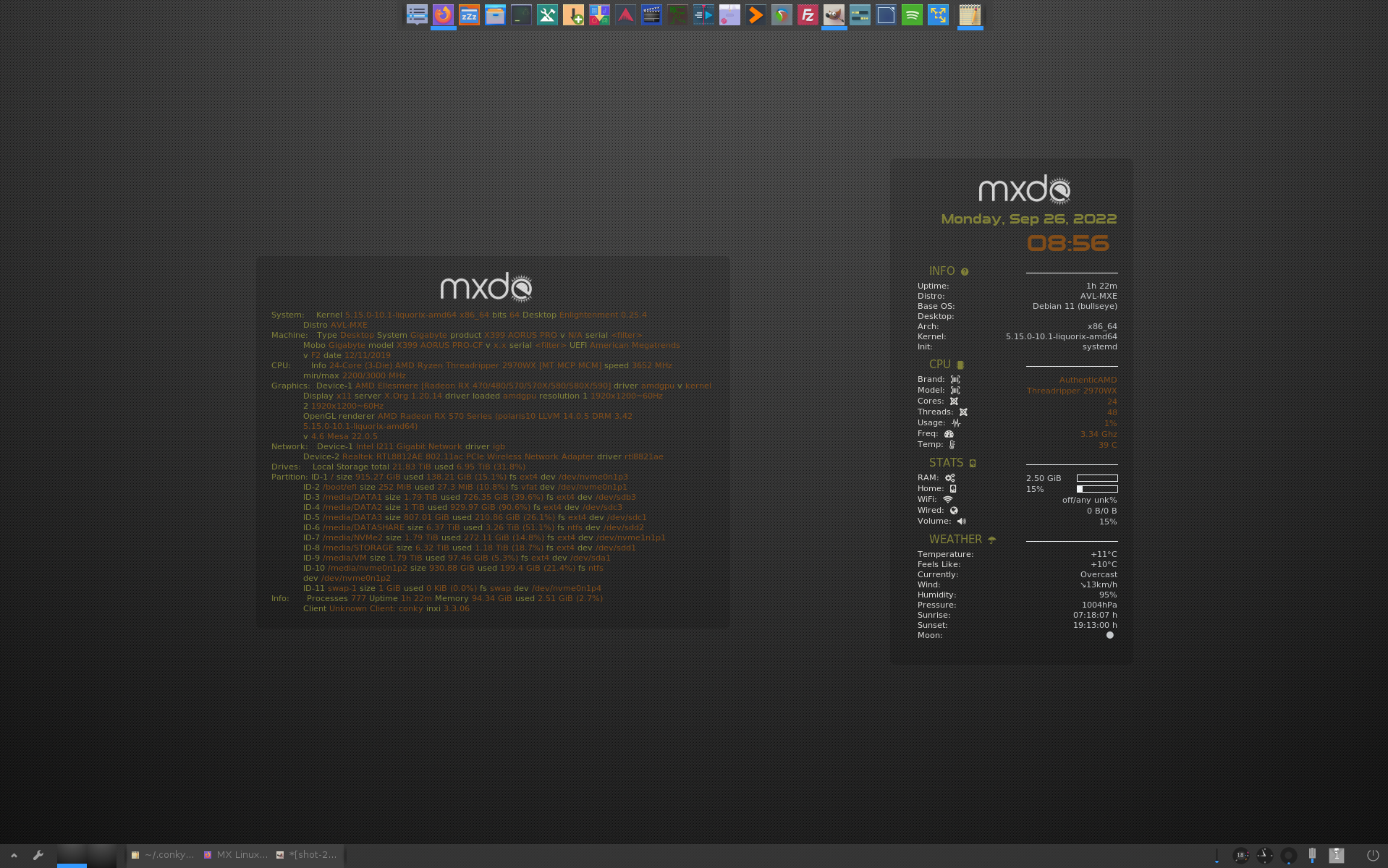The image size is (1388, 868).
Task: Click the download-plus installer icon in dock
Action: pos(573,15)
